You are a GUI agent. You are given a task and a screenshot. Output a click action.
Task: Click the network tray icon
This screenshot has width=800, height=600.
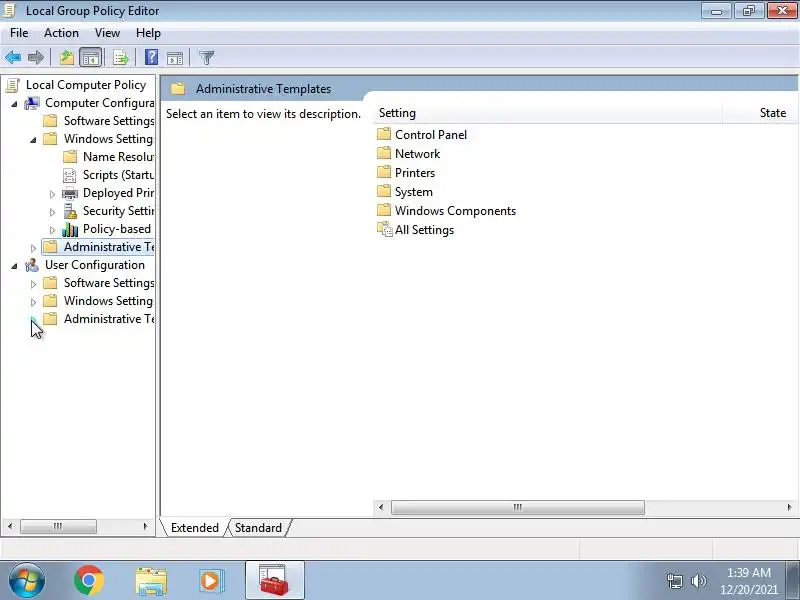[x=674, y=581]
